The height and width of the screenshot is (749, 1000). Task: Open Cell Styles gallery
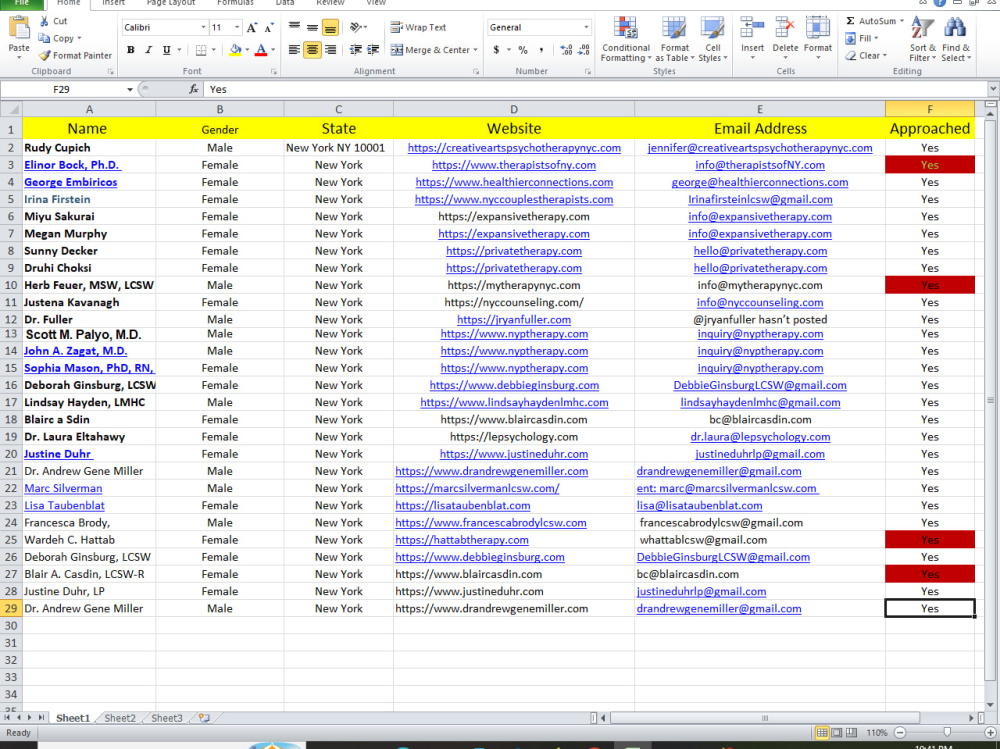712,40
